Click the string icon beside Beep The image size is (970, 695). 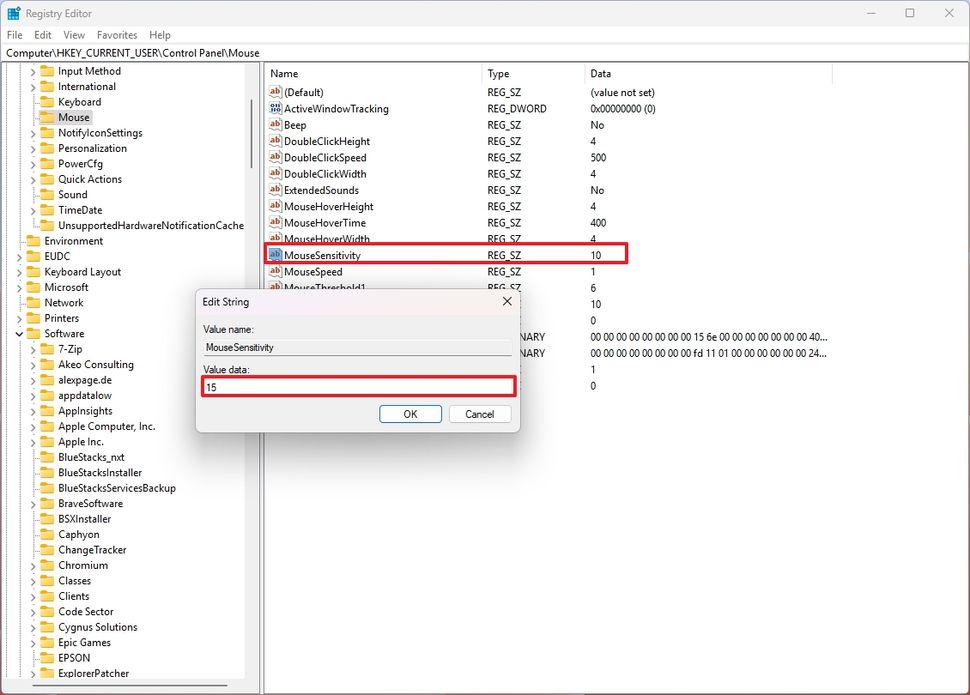click(275, 124)
